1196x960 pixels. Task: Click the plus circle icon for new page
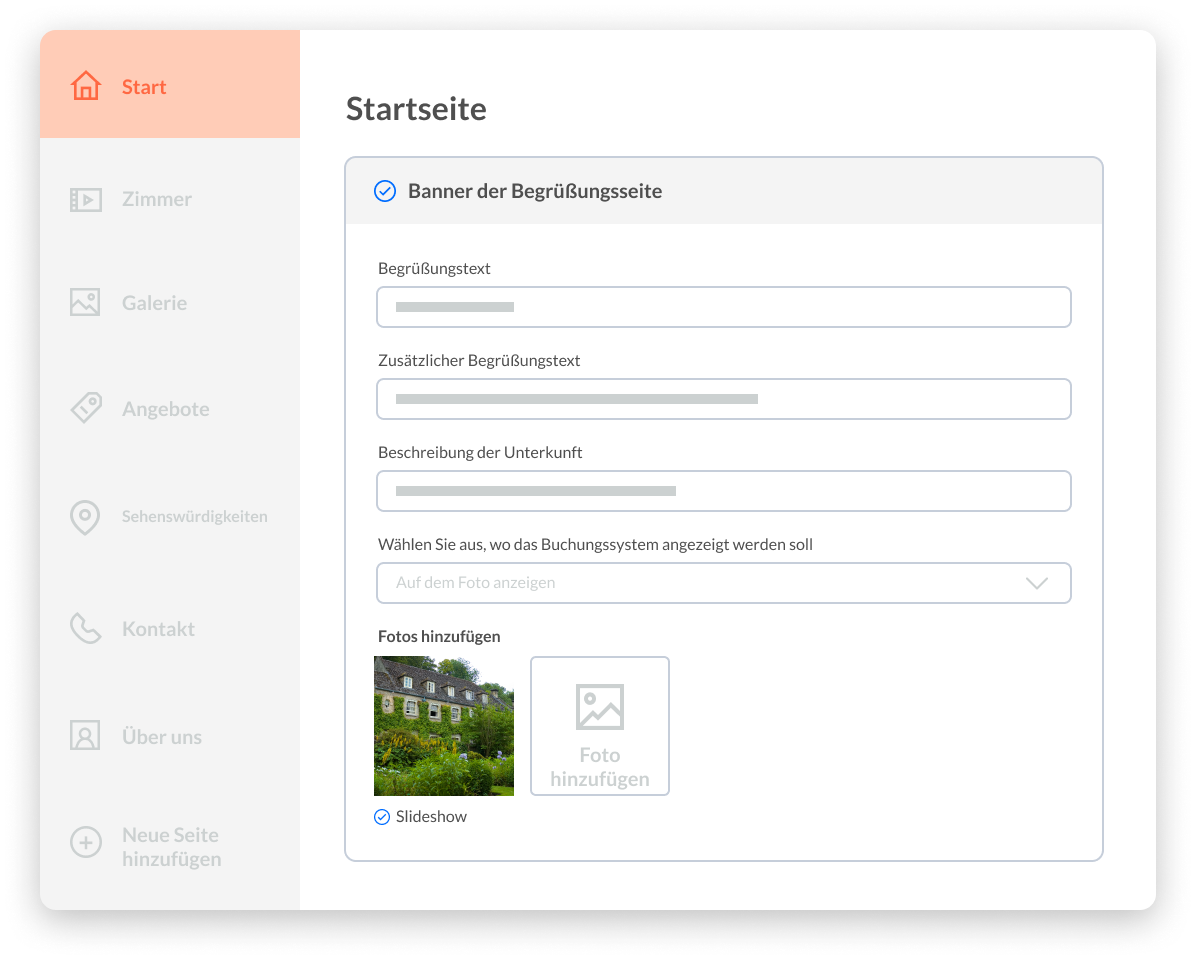pyautogui.click(x=86, y=843)
